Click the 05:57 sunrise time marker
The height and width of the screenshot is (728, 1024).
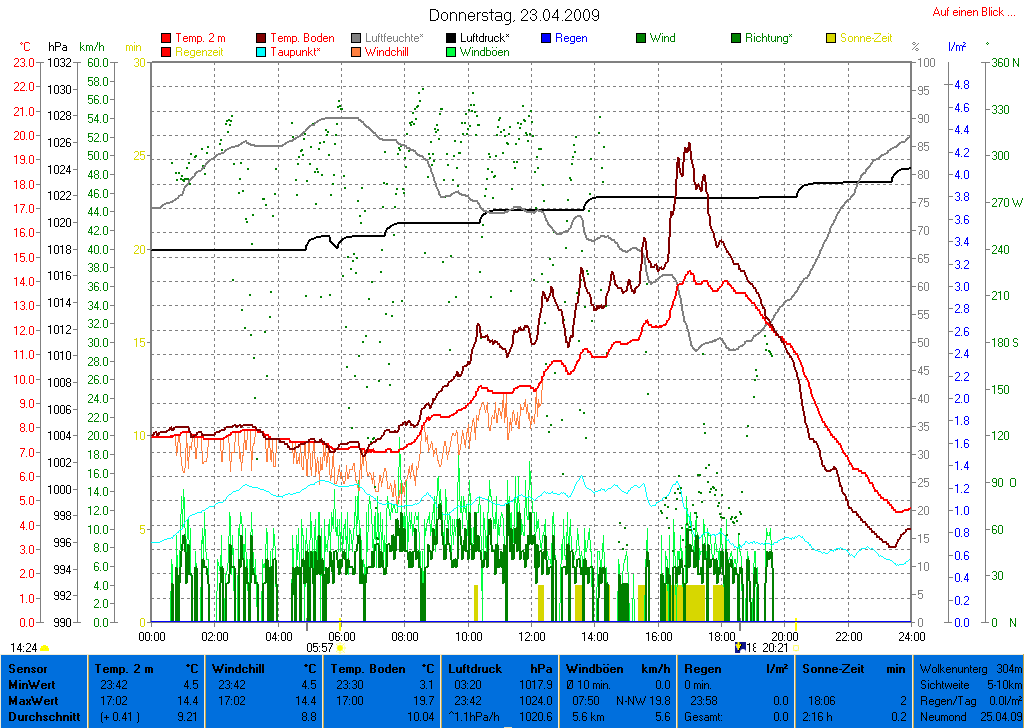coord(319,648)
